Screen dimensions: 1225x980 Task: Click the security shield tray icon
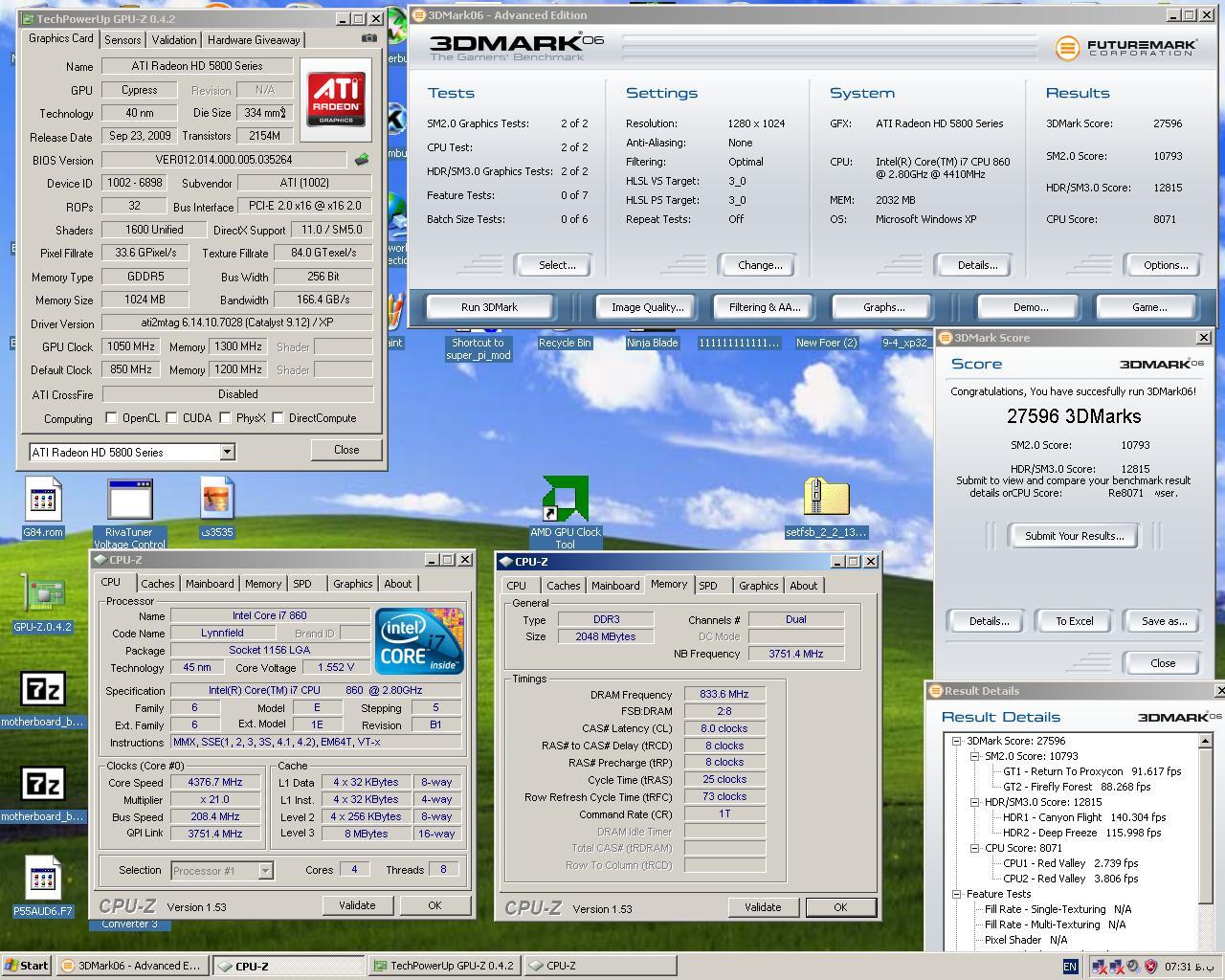1150,967
